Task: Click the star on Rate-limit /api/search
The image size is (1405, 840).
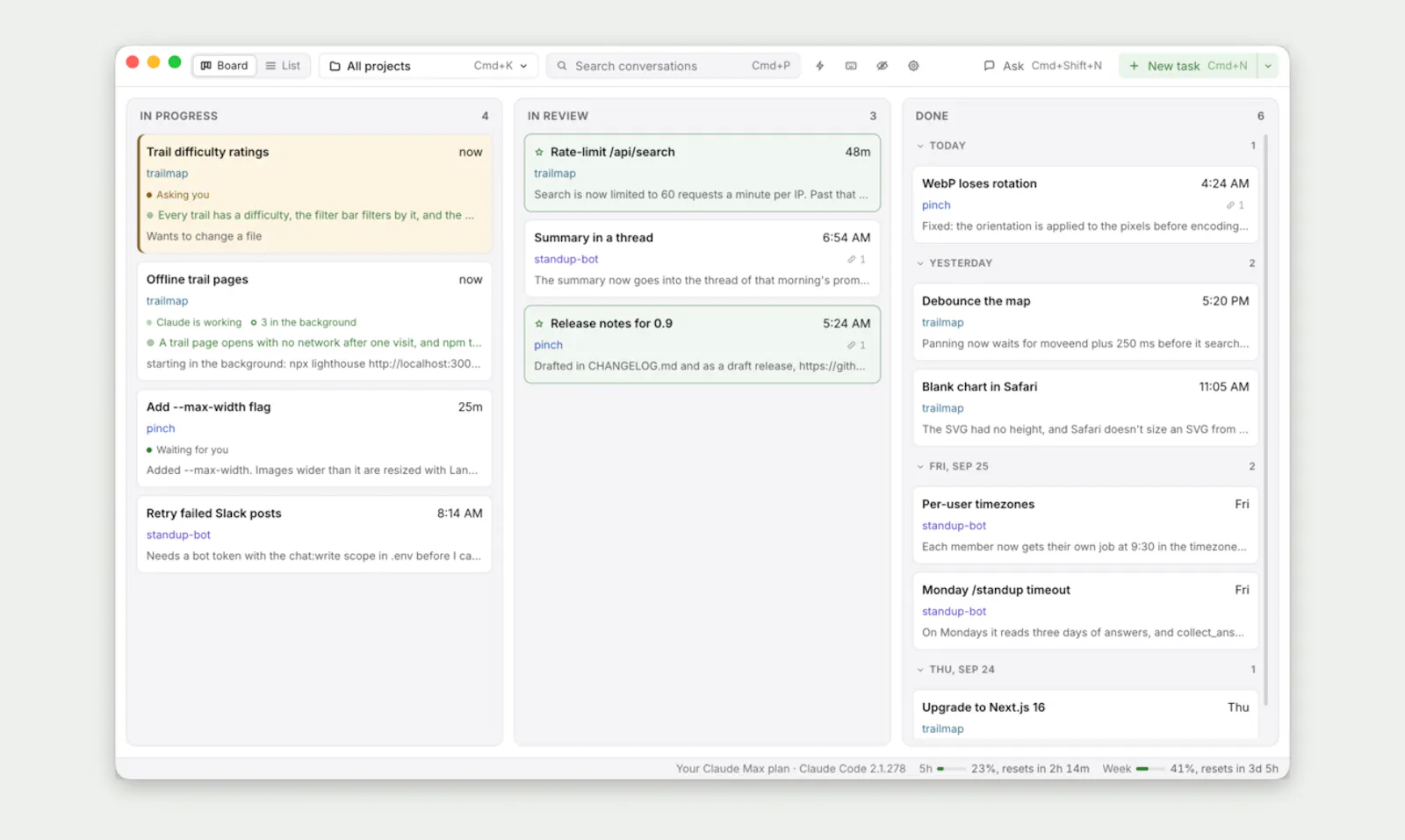Action: 539,152
